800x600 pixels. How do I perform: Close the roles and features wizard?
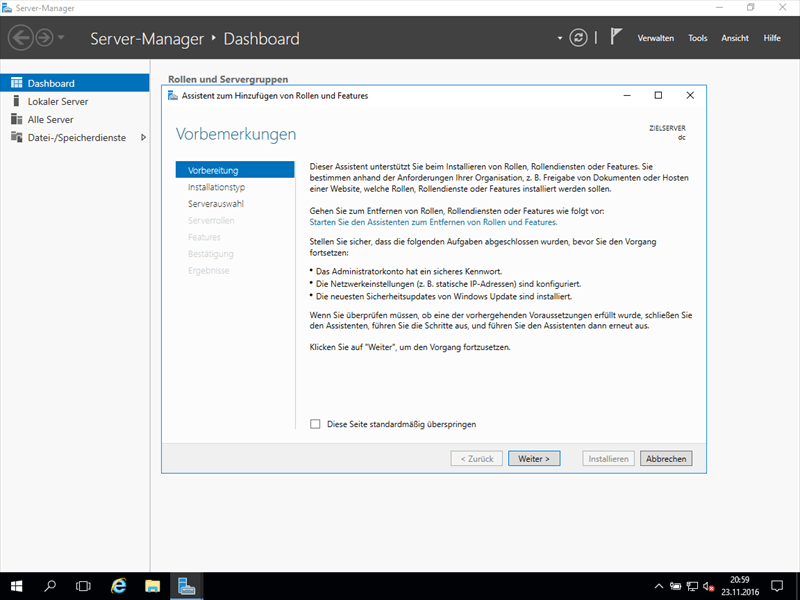[690, 95]
